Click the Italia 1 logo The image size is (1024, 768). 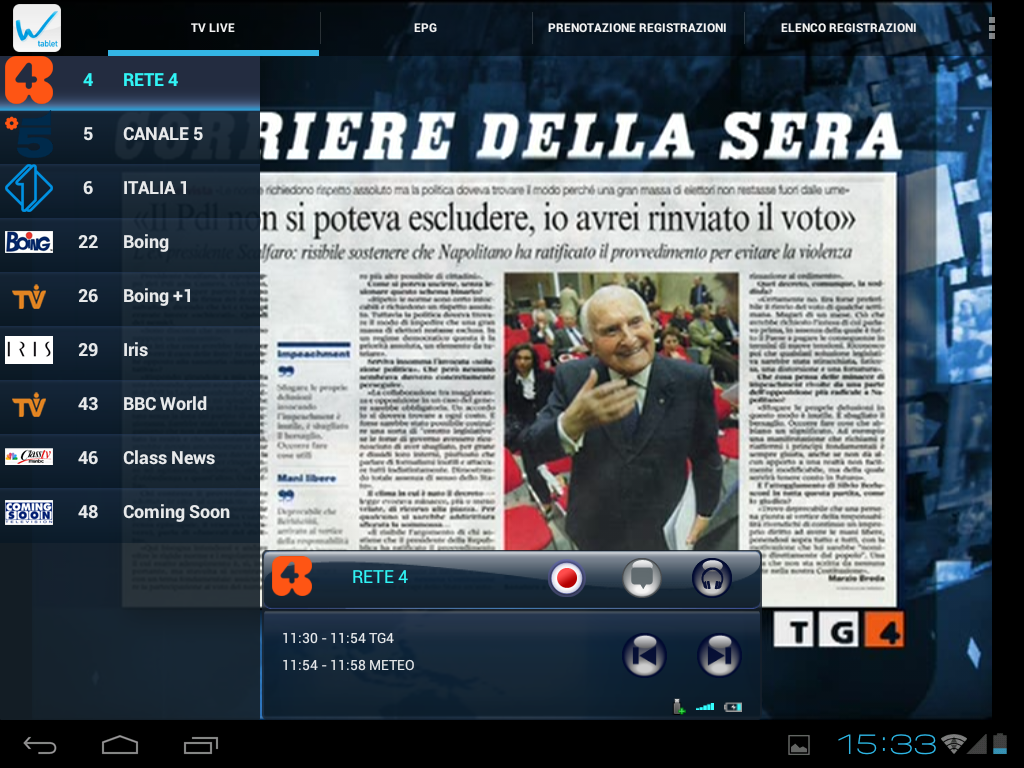click(29, 188)
